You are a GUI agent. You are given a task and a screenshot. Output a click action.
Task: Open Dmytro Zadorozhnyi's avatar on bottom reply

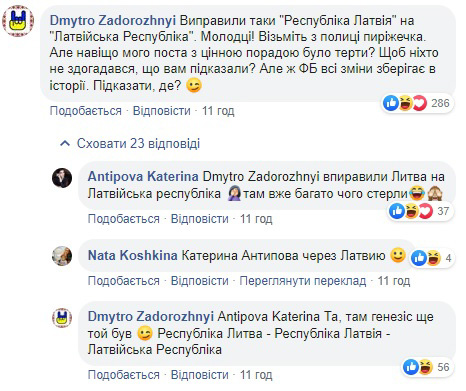pos(62,317)
